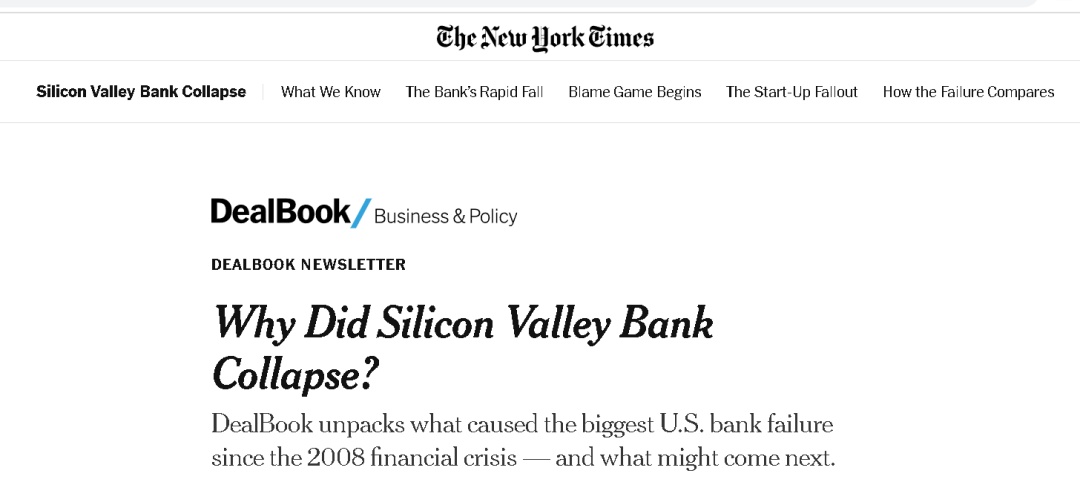This screenshot has height=502, width=1080.
Task: Open the Silicon Valley Bank Collapse section heading
Action: tap(141, 92)
